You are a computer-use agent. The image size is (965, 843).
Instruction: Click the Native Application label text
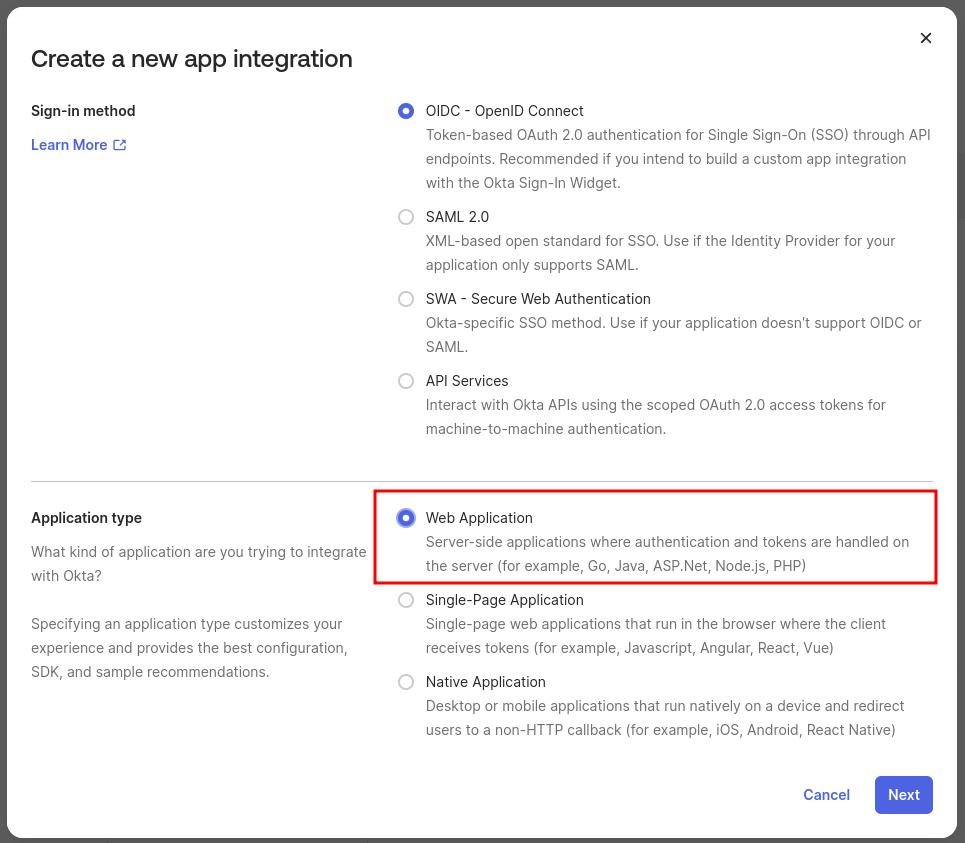point(485,682)
